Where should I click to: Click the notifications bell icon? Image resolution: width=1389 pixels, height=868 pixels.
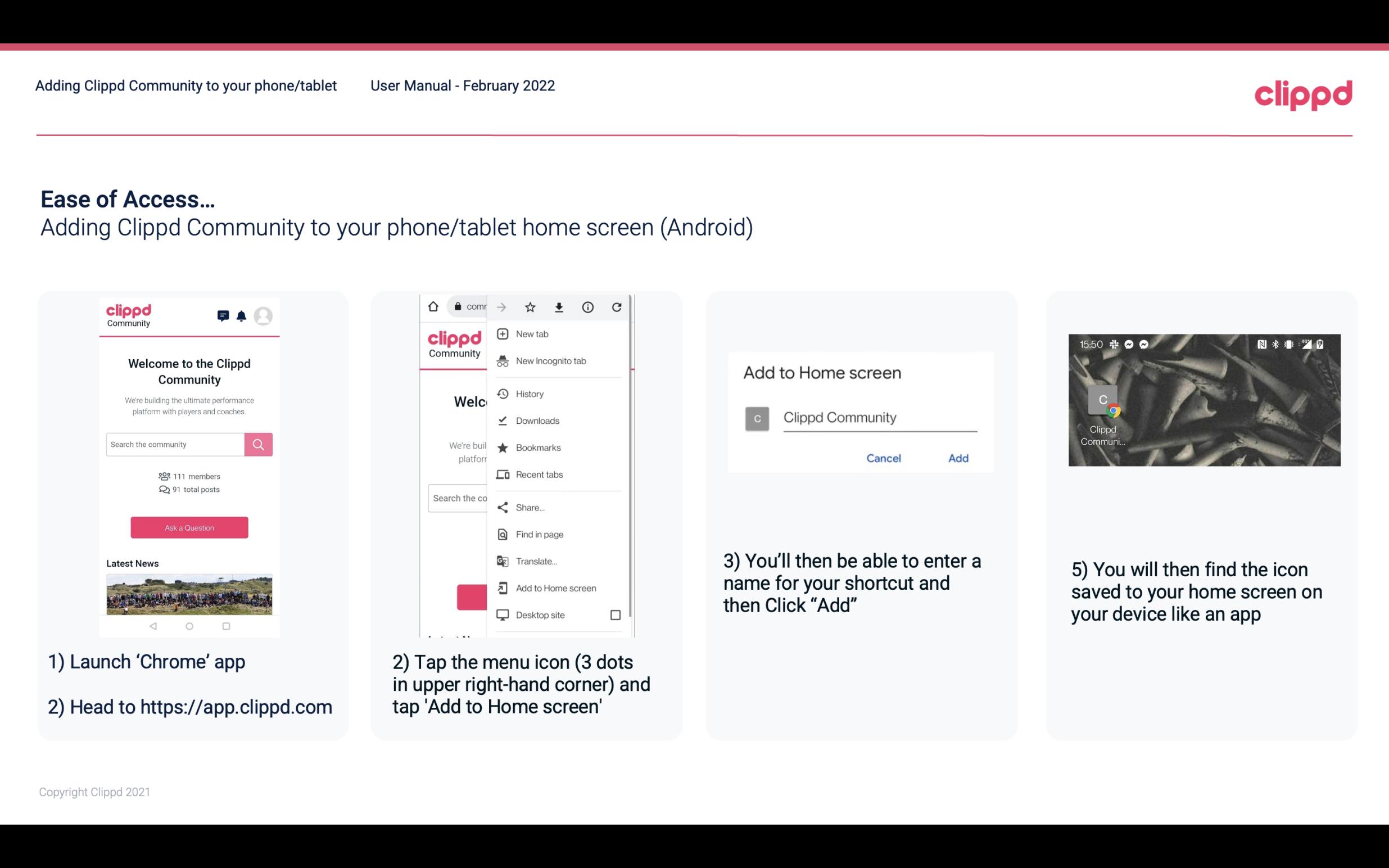242,317
